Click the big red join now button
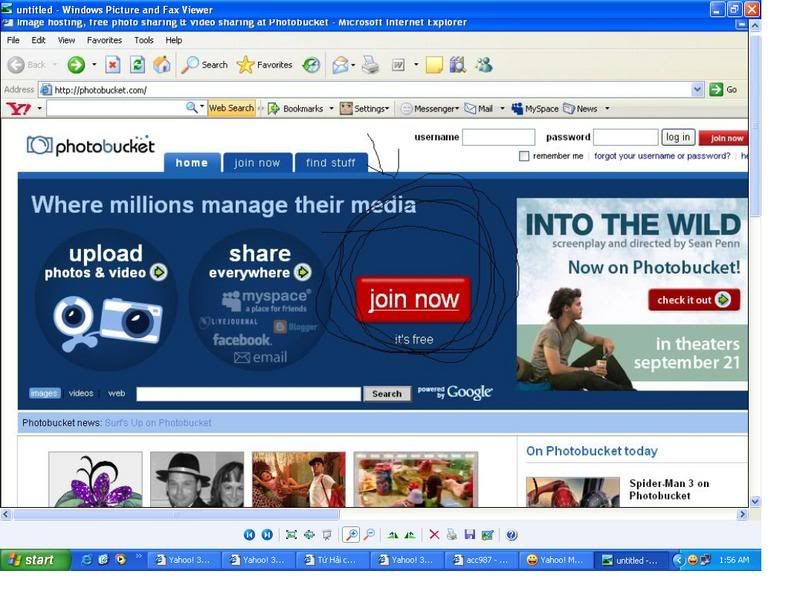 tap(414, 299)
